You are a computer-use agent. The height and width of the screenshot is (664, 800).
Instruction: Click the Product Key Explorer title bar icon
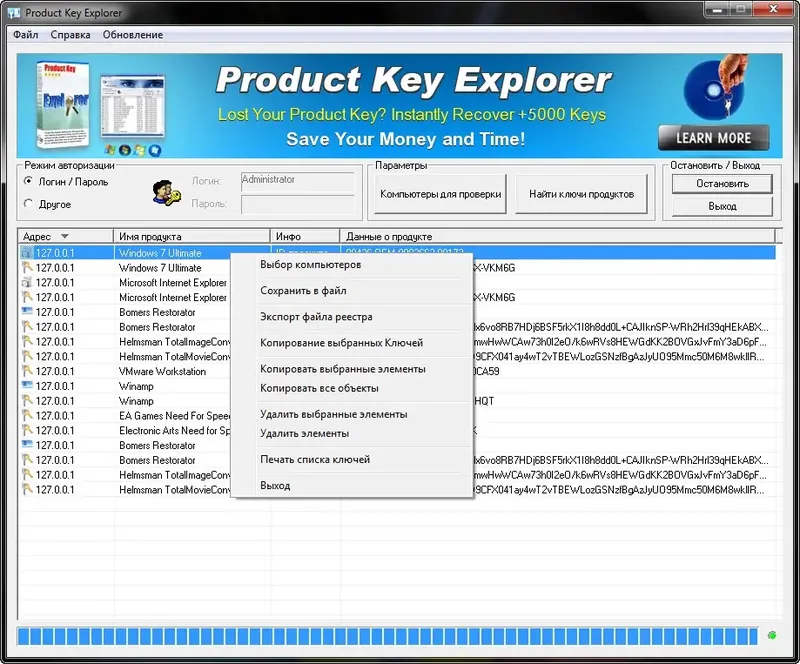(x=12, y=12)
